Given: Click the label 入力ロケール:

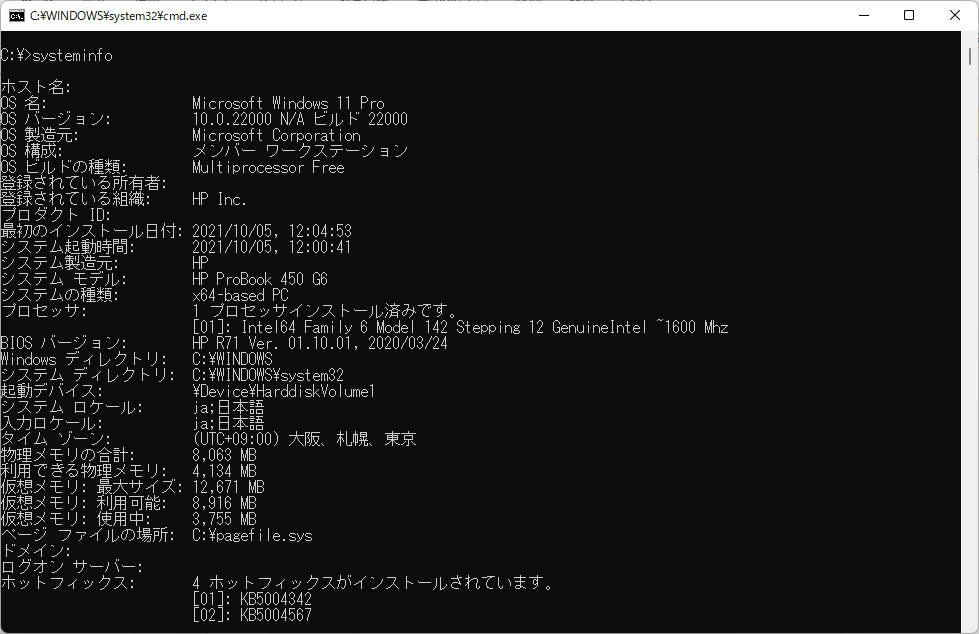Looking at the screenshot, I should (52, 423).
